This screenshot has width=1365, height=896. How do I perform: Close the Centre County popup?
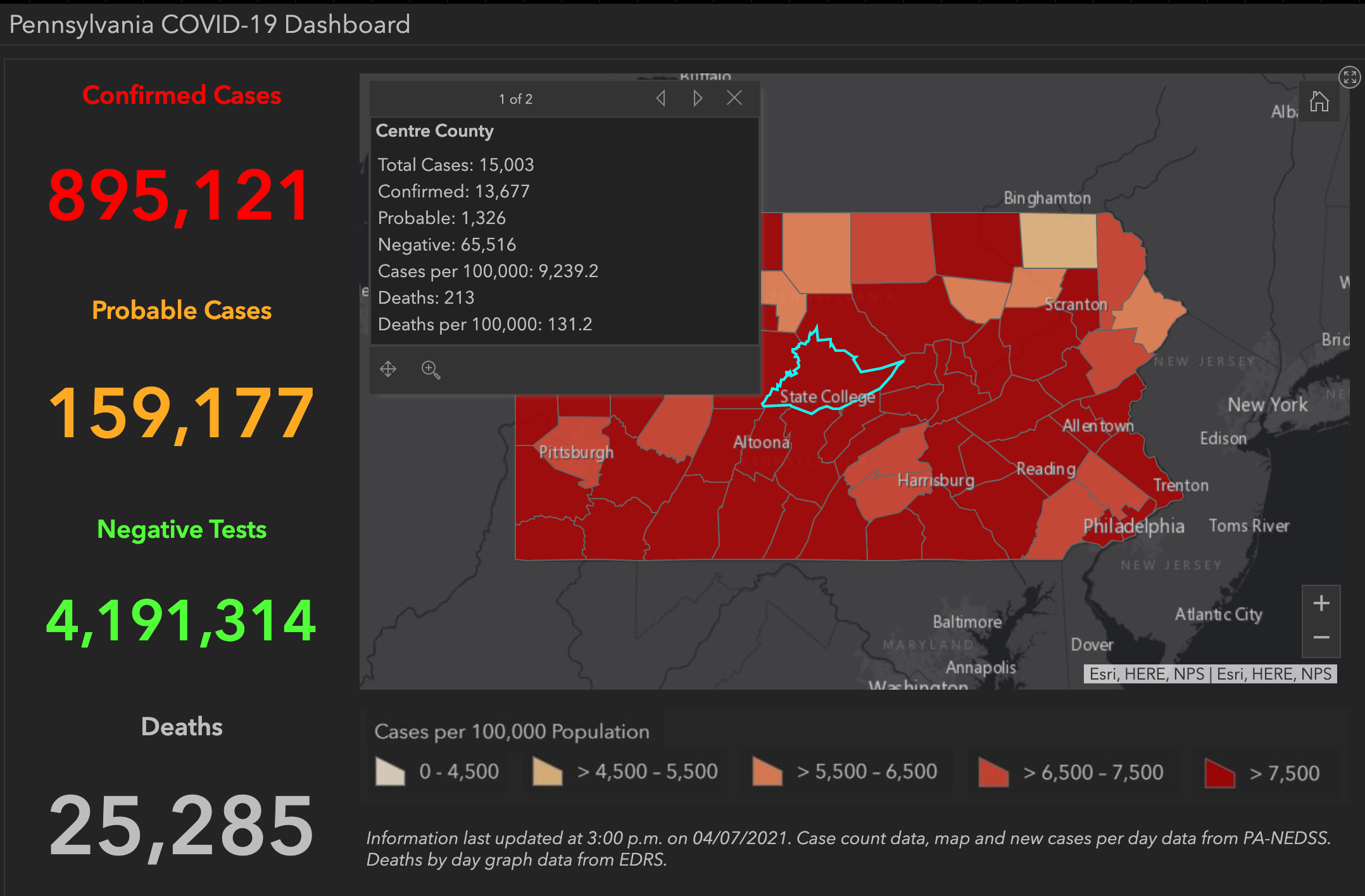734,97
